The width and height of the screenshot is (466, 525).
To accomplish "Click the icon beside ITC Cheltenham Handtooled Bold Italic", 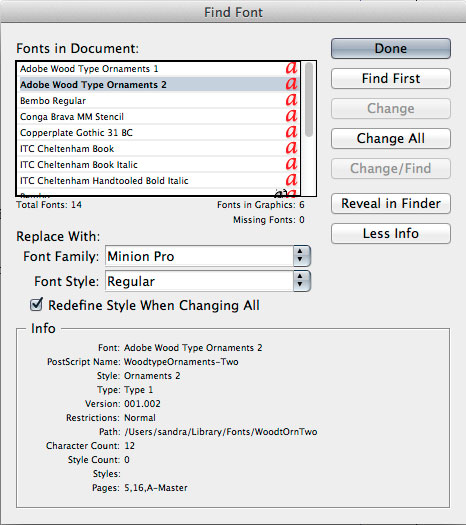I will 291,180.
